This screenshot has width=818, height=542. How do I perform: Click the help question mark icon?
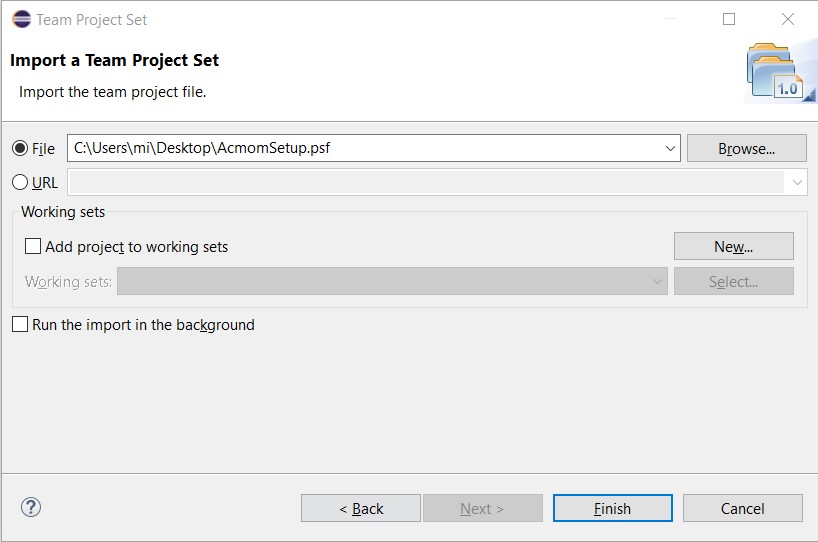pos(31,507)
